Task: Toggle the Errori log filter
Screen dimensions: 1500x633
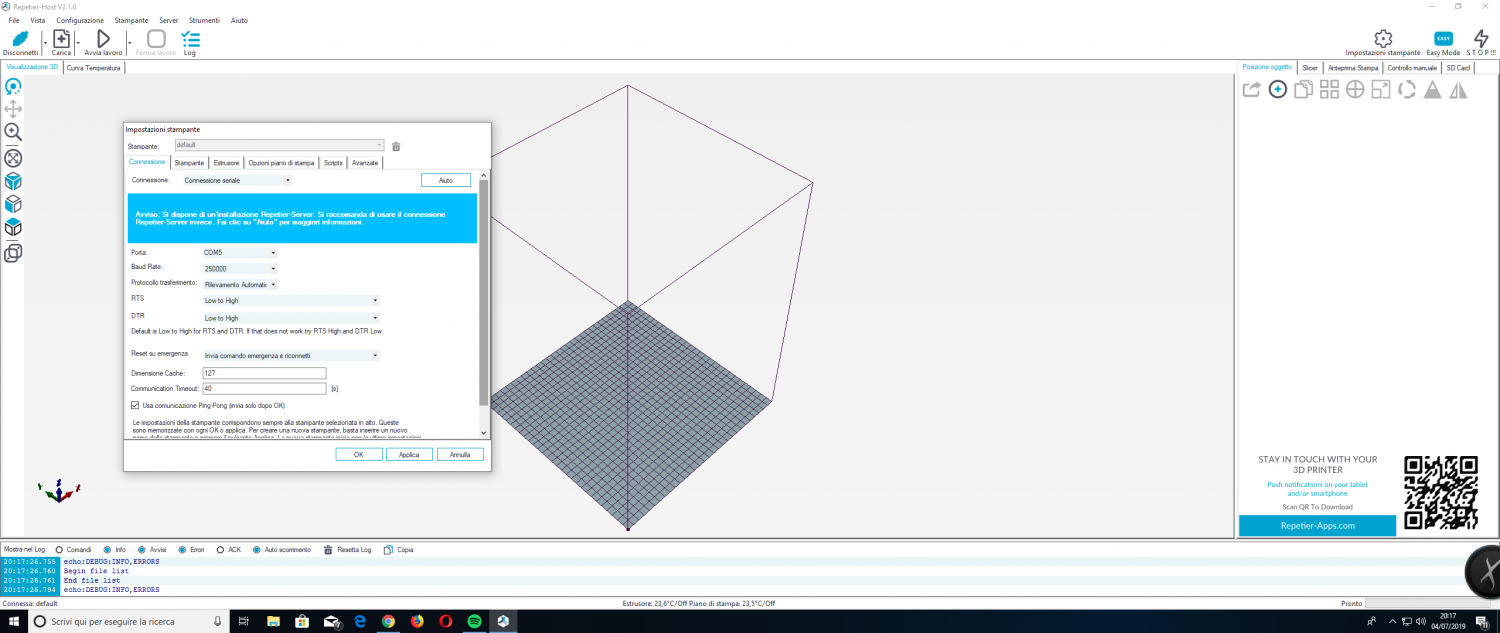Action: tap(182, 550)
